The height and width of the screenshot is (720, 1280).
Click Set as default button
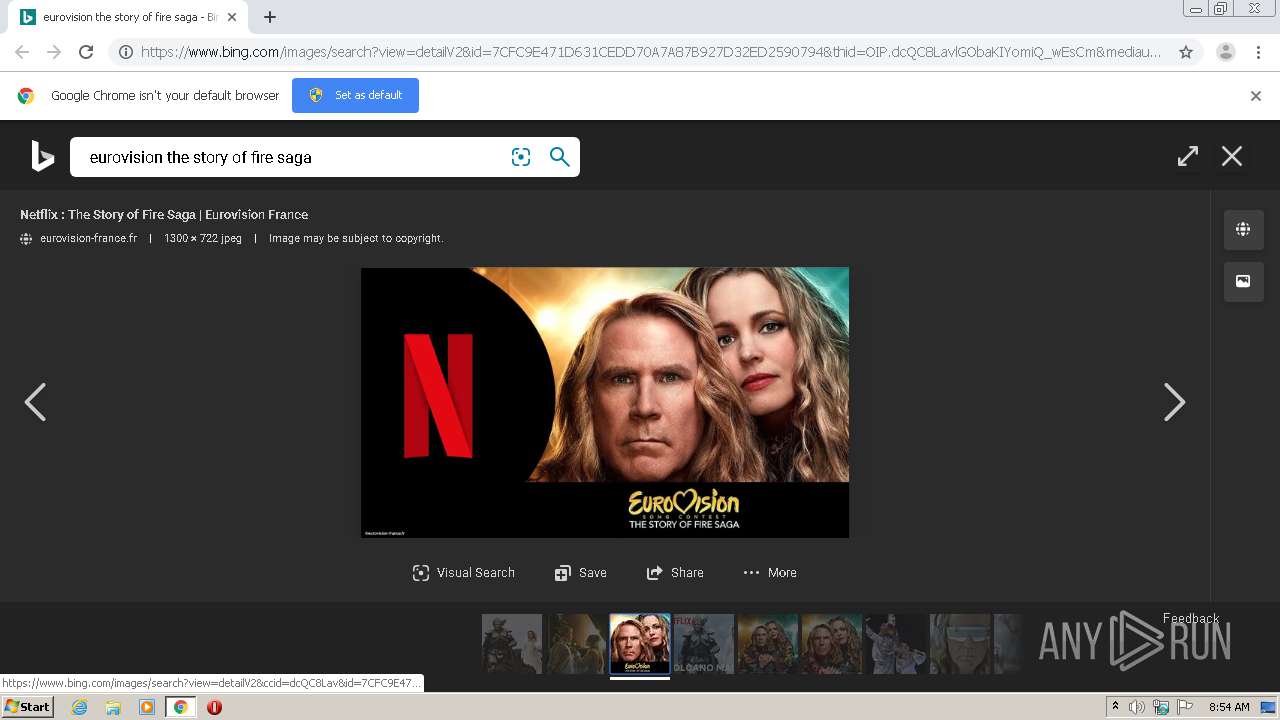355,95
